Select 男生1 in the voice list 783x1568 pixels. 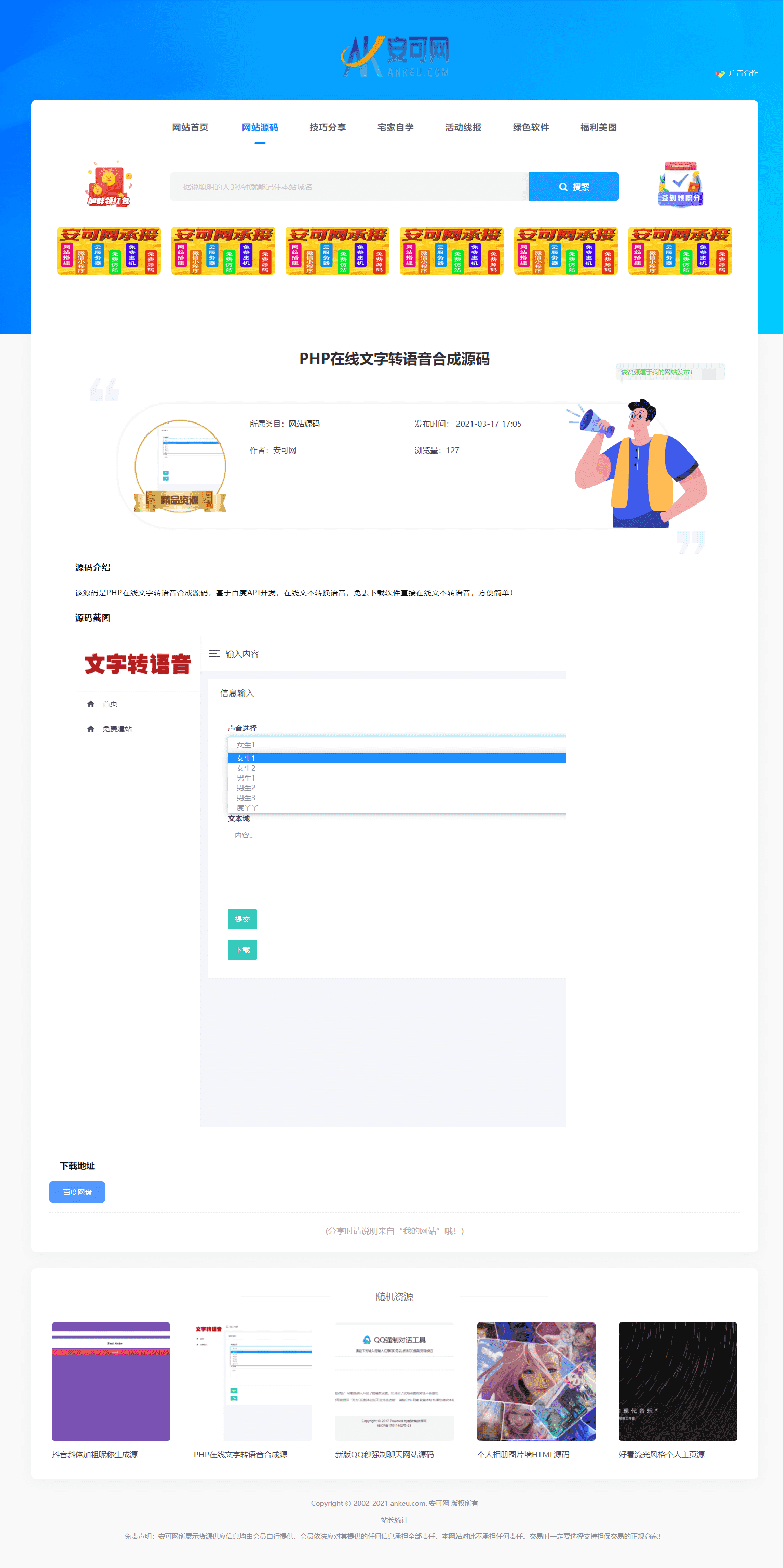[246, 778]
